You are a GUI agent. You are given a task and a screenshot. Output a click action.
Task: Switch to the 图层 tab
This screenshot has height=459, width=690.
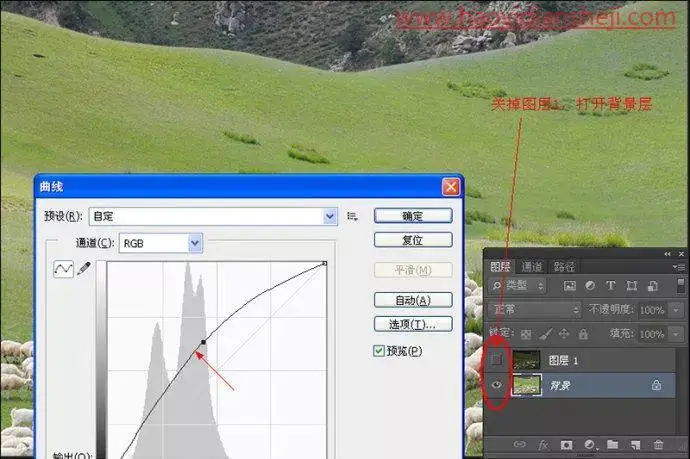(500, 266)
